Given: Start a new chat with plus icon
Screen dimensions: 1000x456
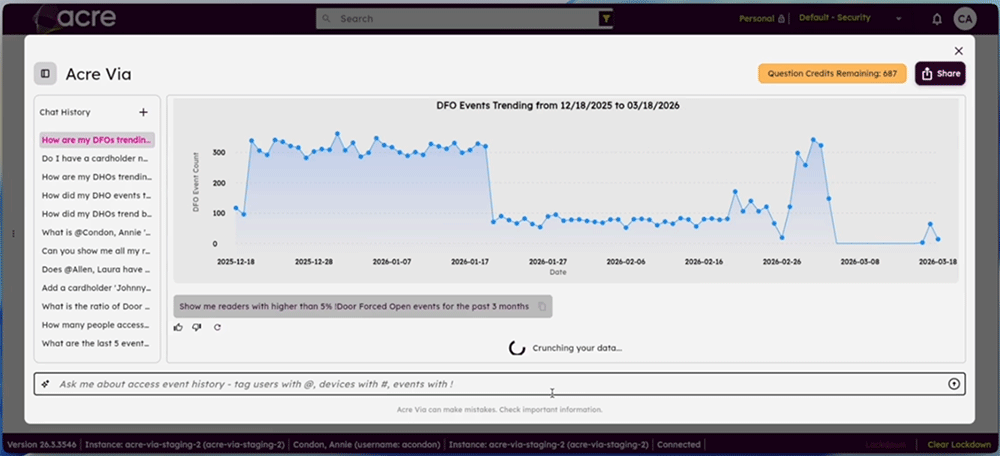Looking at the screenshot, I should [143, 112].
